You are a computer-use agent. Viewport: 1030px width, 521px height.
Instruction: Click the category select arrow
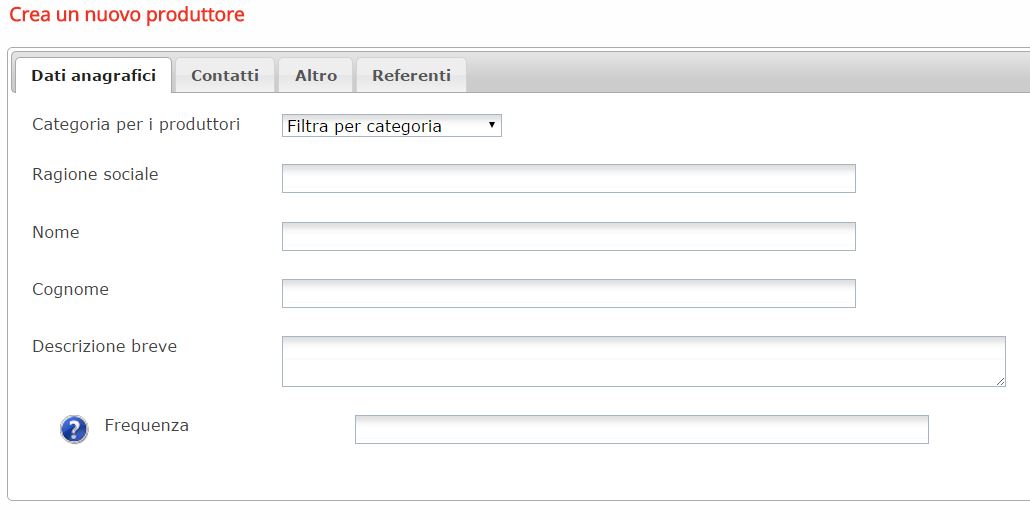(x=491, y=125)
